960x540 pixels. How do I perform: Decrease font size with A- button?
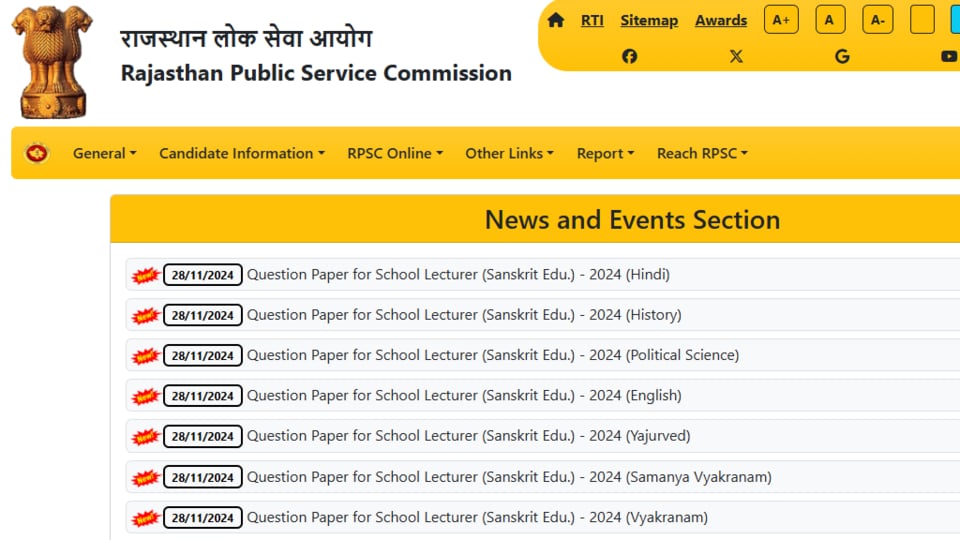coord(877,20)
